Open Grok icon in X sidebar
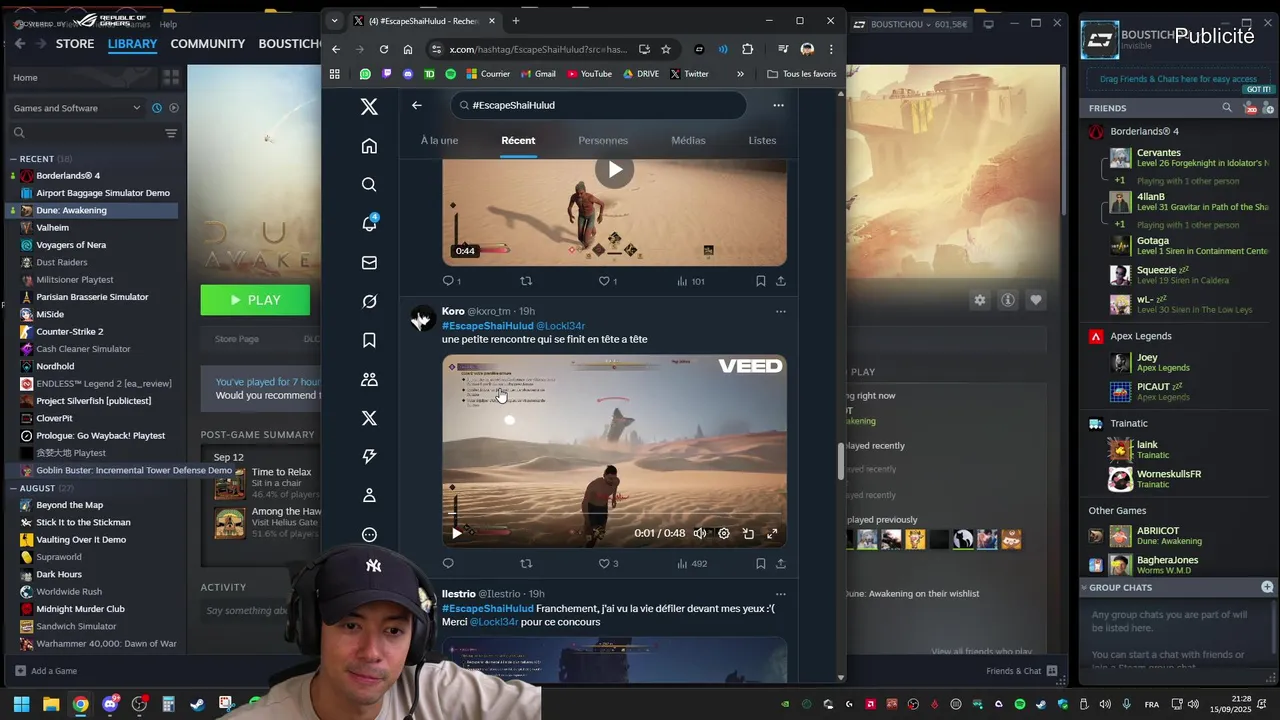 369,301
